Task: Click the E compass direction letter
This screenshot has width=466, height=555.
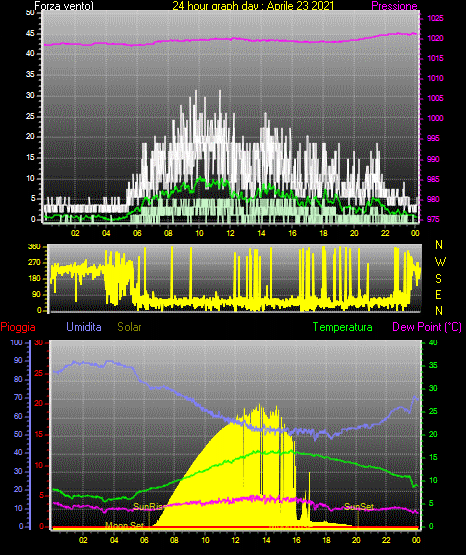Action: point(438,294)
